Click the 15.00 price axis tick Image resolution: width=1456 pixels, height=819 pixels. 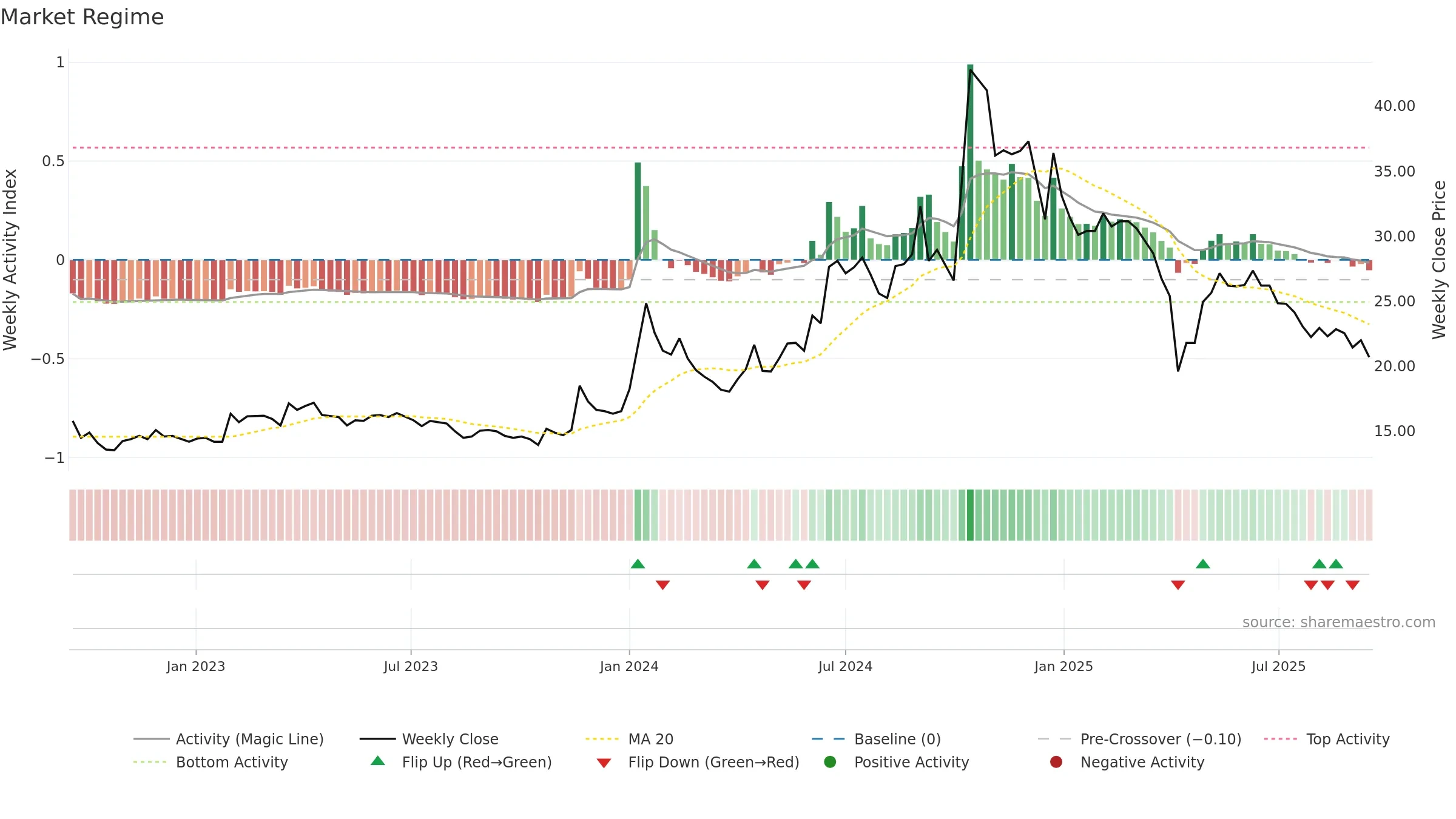[x=1394, y=431]
